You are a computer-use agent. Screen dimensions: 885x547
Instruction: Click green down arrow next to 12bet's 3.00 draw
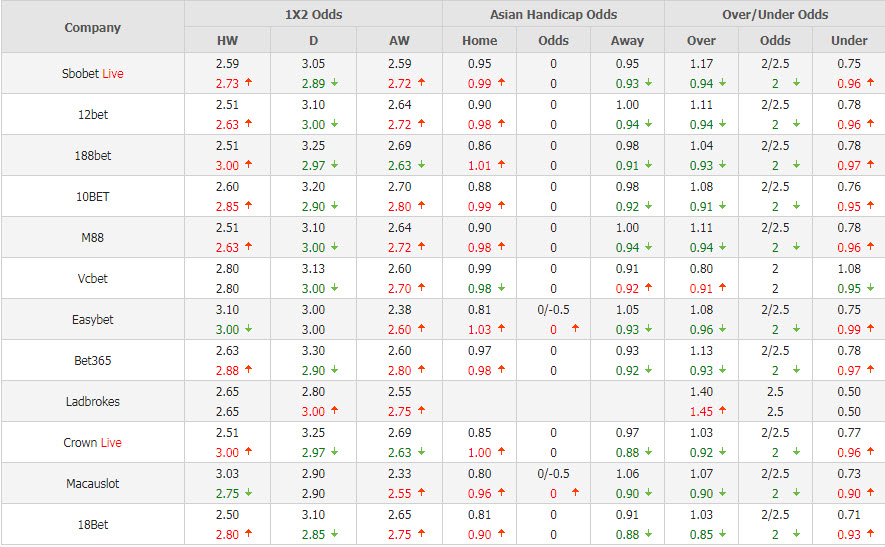335,125
